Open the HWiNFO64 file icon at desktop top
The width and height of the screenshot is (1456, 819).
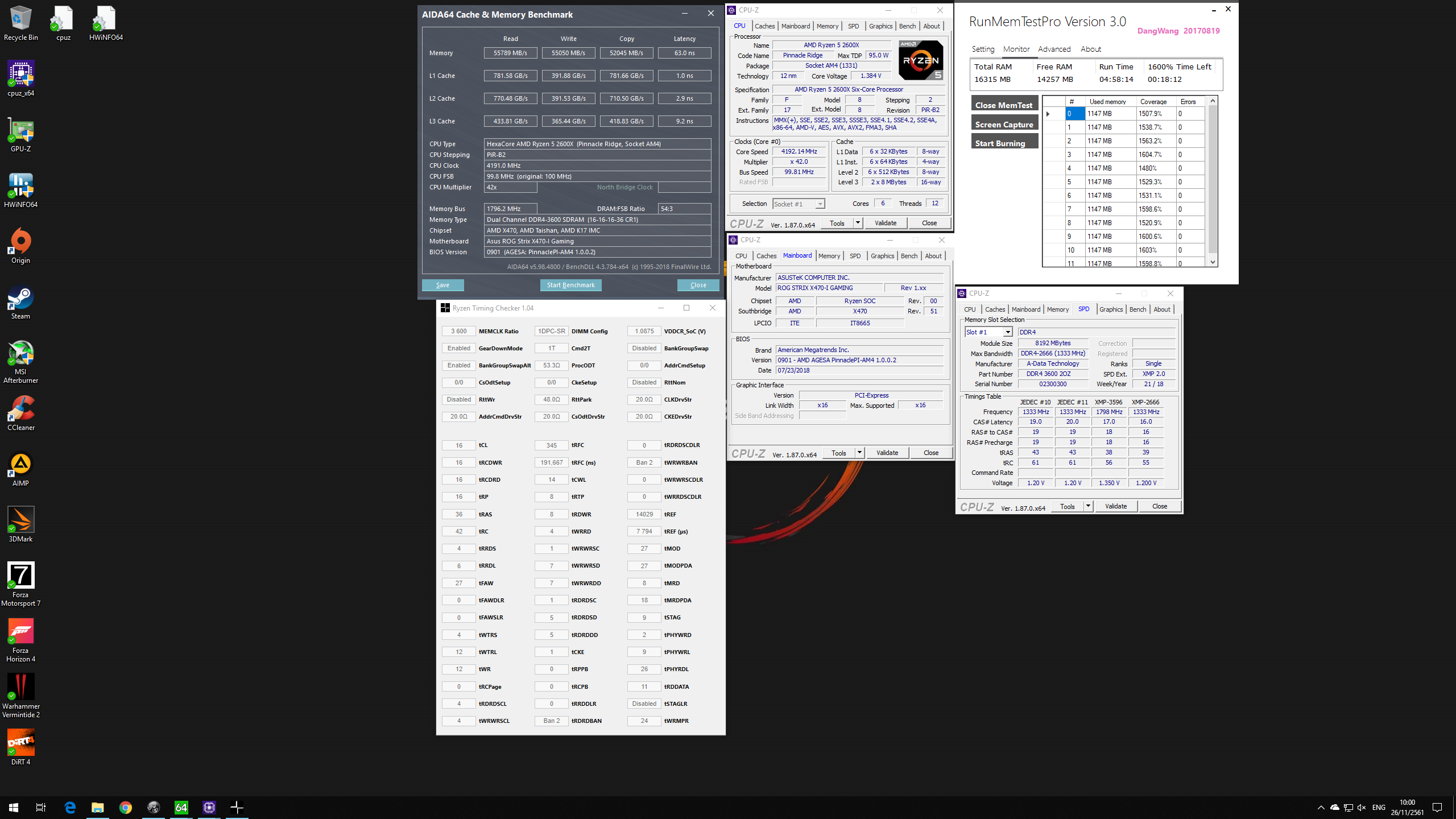(x=106, y=23)
